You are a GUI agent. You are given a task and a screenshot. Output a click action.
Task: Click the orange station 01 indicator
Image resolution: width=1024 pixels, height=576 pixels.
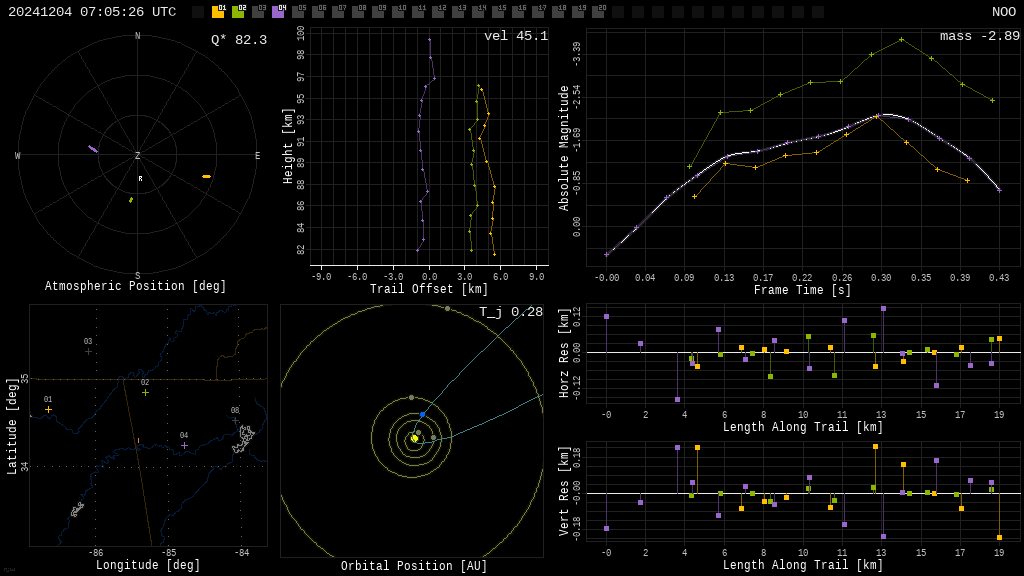coord(218,12)
